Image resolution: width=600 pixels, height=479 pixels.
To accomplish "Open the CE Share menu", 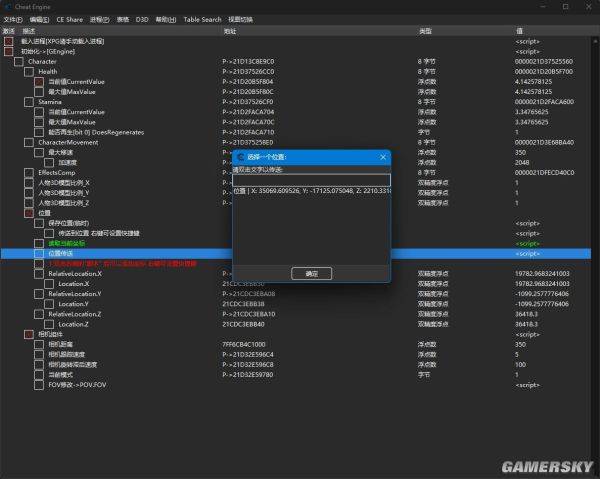I will pos(70,20).
